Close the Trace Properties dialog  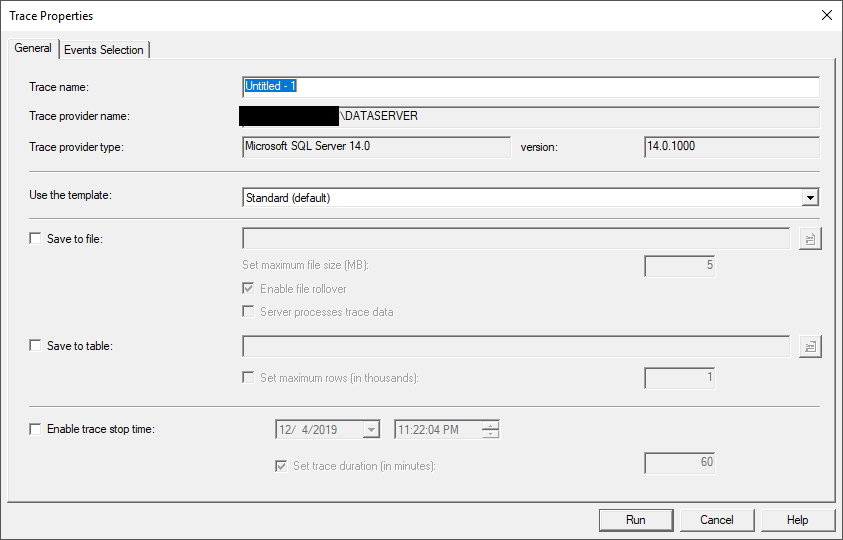click(x=826, y=15)
